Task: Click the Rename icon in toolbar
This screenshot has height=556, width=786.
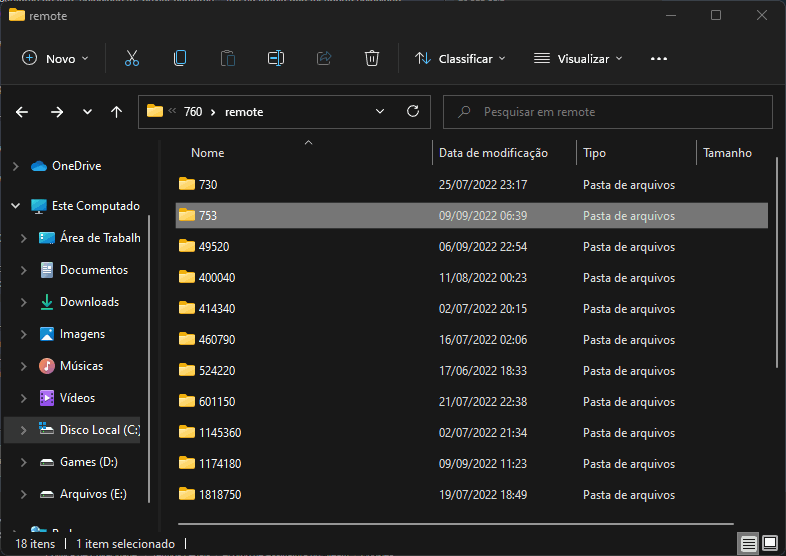Action: (276, 59)
